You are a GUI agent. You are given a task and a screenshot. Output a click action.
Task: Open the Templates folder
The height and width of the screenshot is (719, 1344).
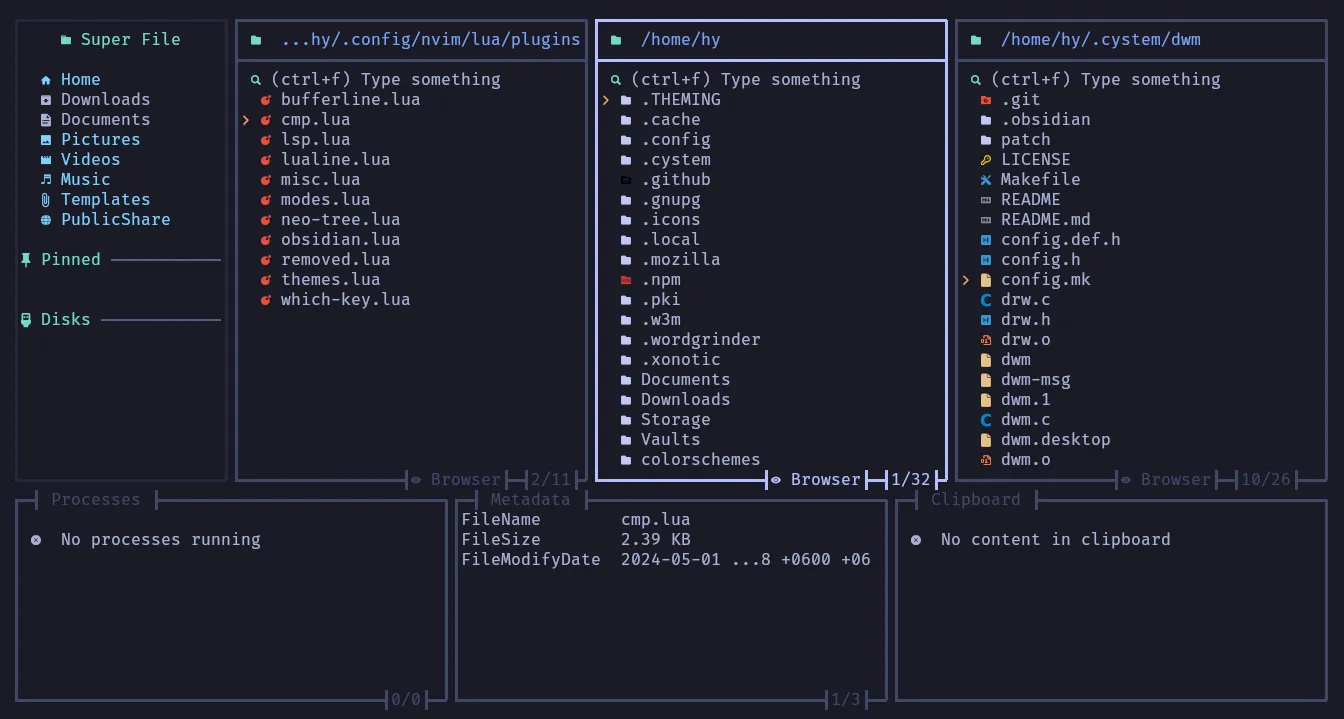point(105,199)
